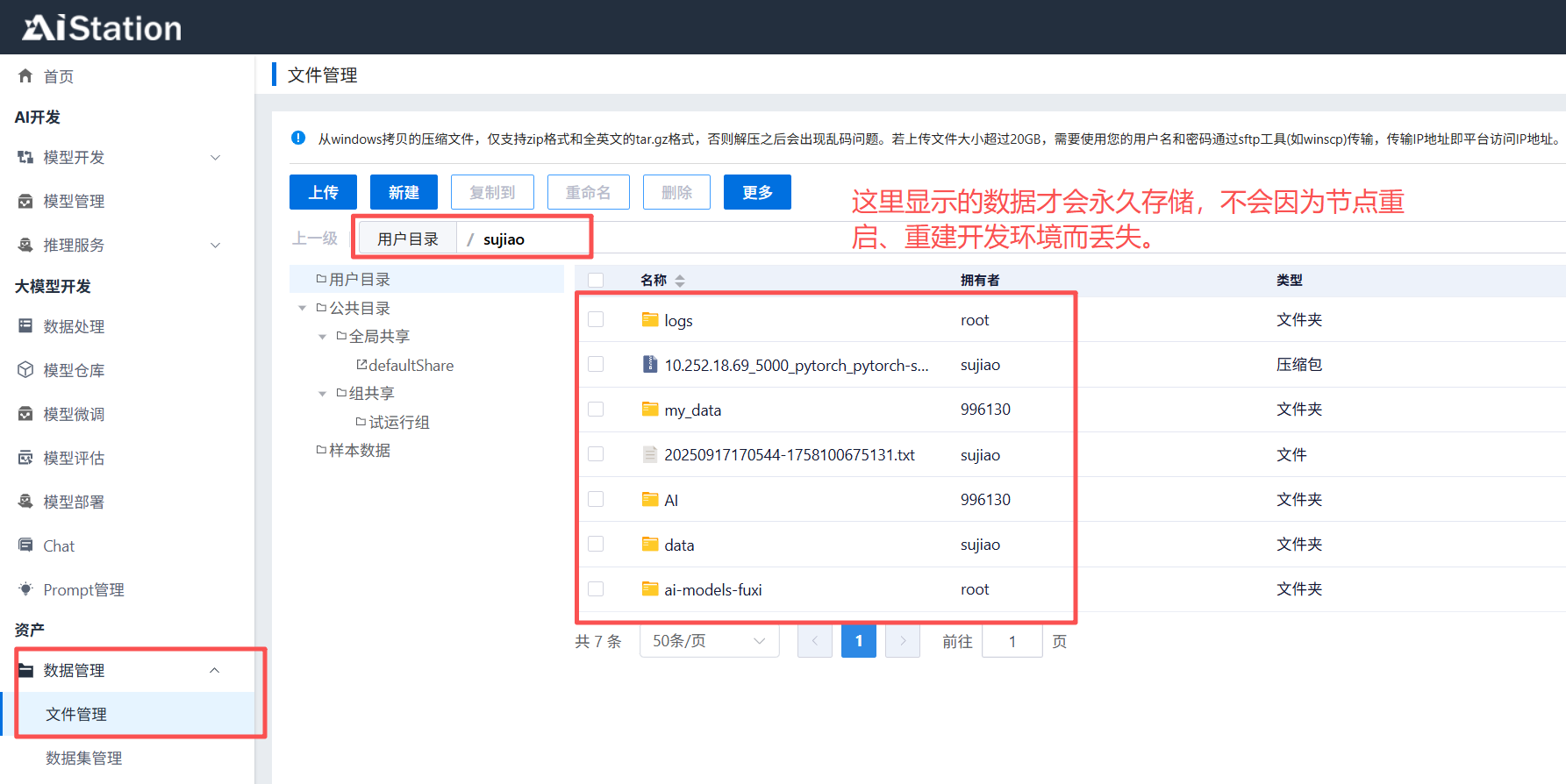Click the compressed archive file icon

point(649,365)
